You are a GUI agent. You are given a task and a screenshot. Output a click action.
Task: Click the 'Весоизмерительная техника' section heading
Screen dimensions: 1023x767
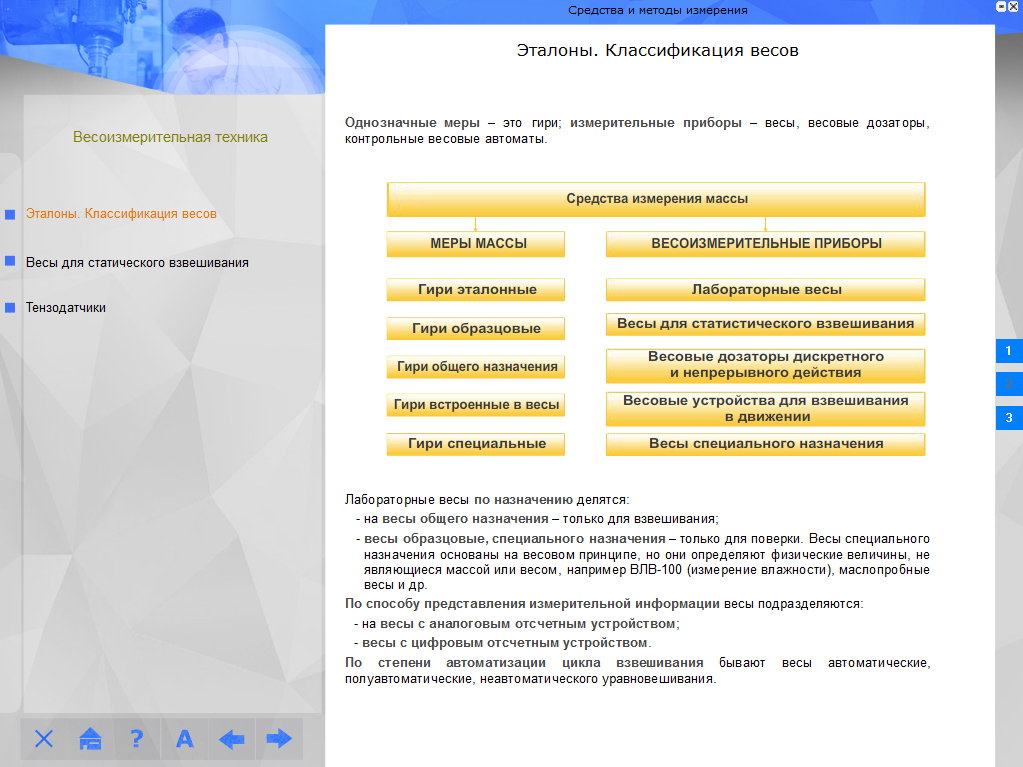[x=170, y=137]
